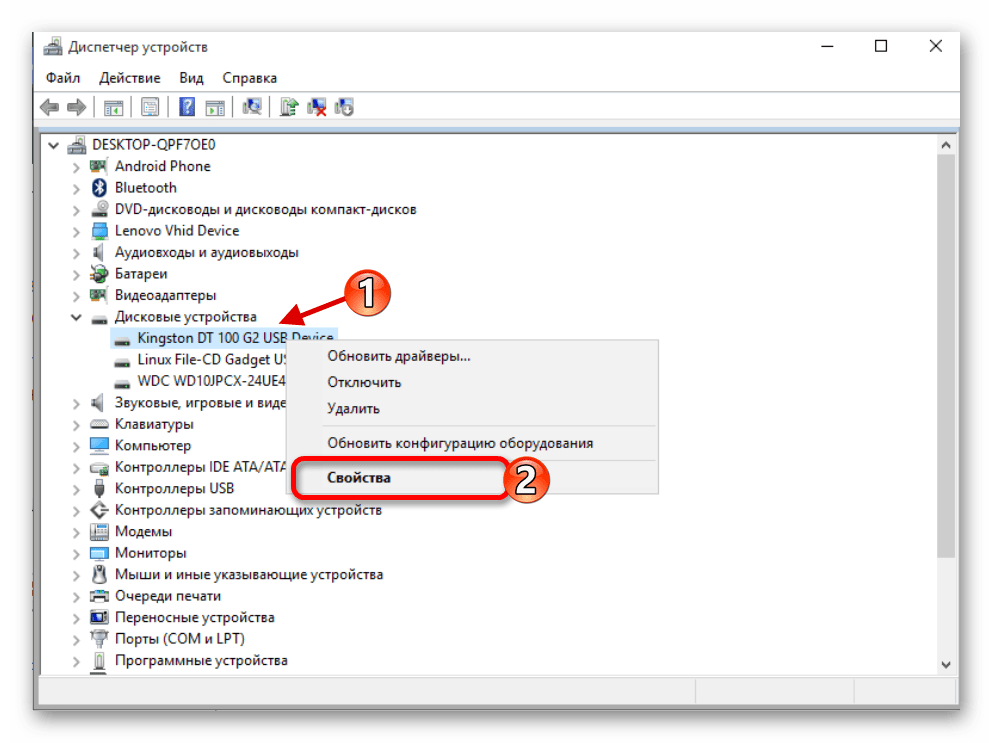Select Обновить конфигурацию оборудования menu entry
Image resolution: width=995 pixels, height=743 pixels.
pyautogui.click(x=472, y=443)
